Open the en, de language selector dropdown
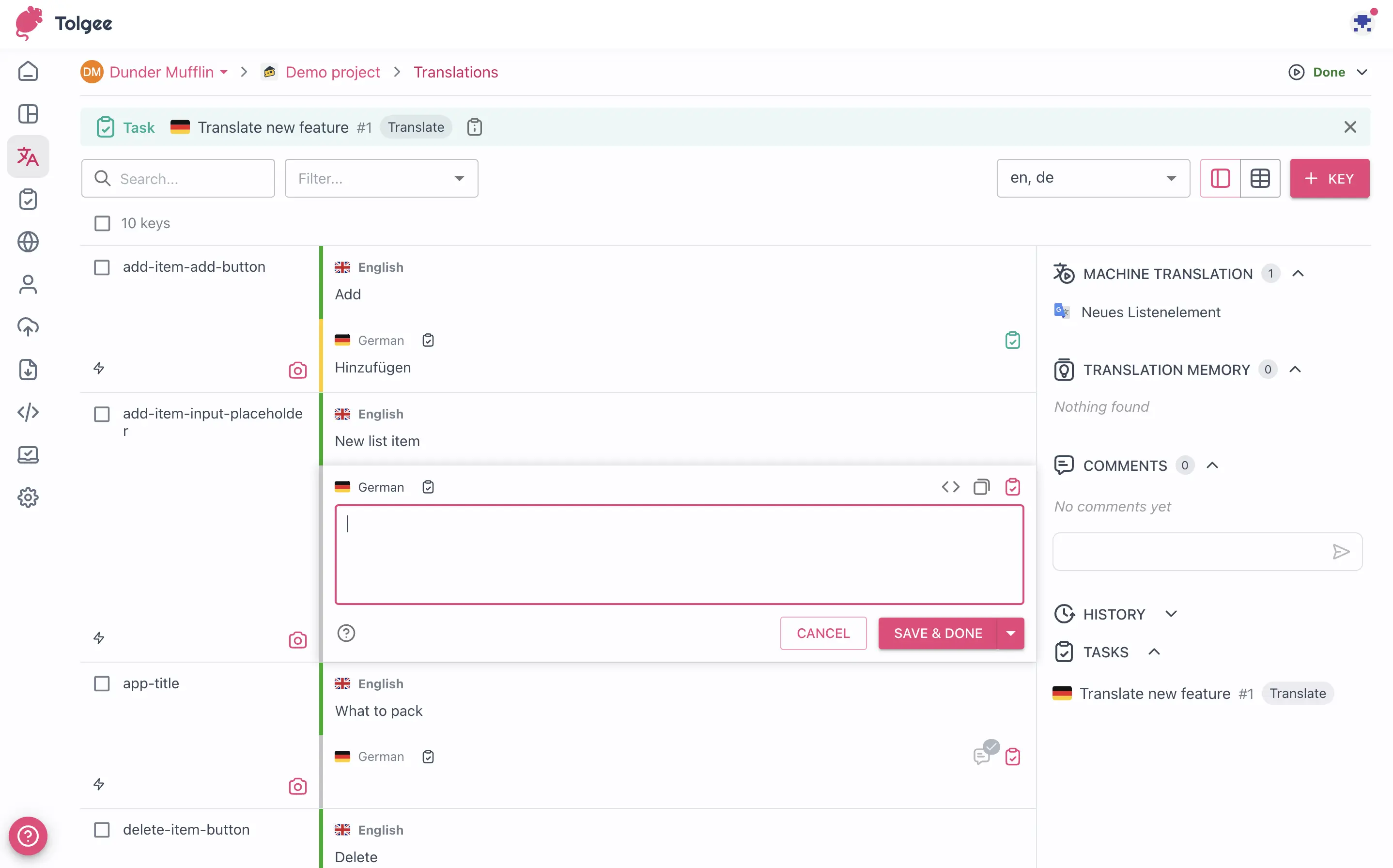 click(x=1092, y=178)
